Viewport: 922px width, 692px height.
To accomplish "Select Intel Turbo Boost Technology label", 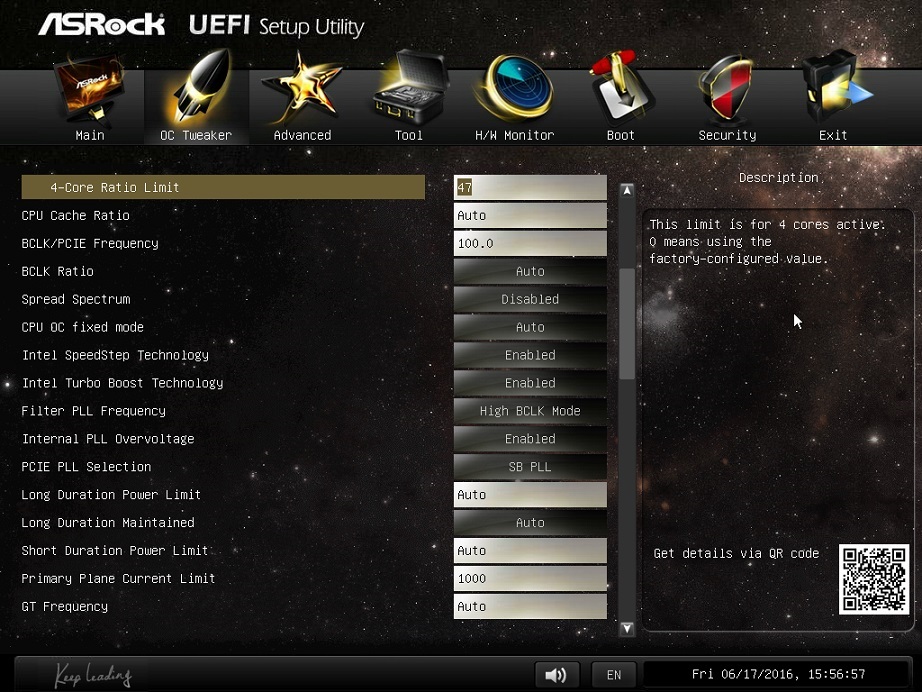I will coord(122,383).
